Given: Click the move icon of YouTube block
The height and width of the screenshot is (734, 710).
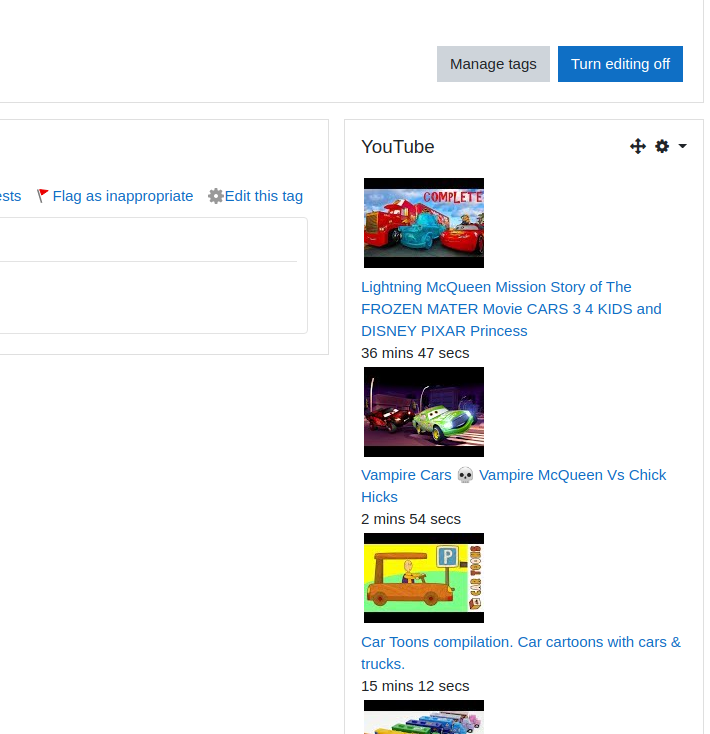Looking at the screenshot, I should click(637, 147).
